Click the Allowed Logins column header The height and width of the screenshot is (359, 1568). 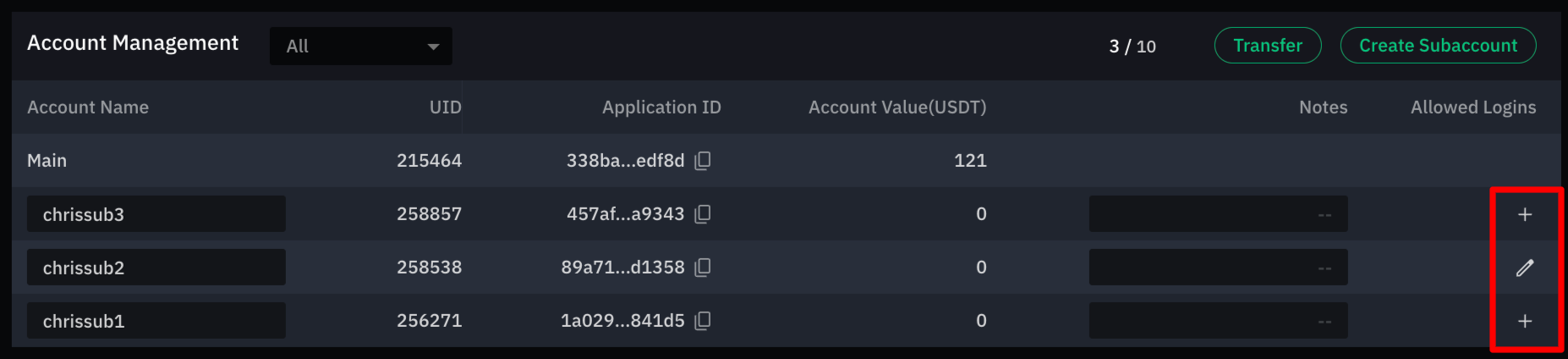[1473, 108]
